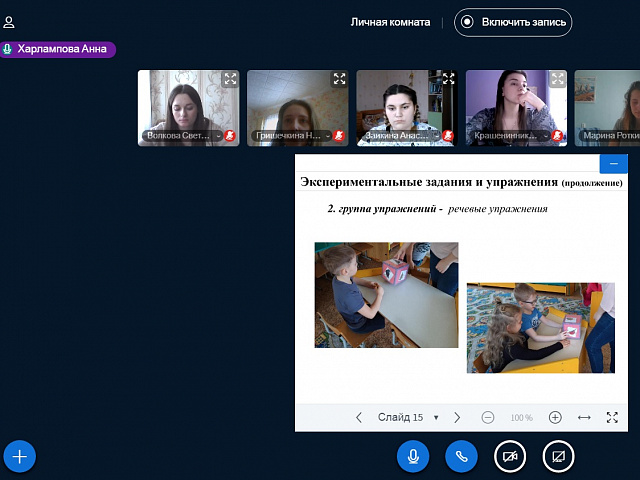640x480 pixels.
Task: Zoom out of the presentation
Action: tap(488, 417)
